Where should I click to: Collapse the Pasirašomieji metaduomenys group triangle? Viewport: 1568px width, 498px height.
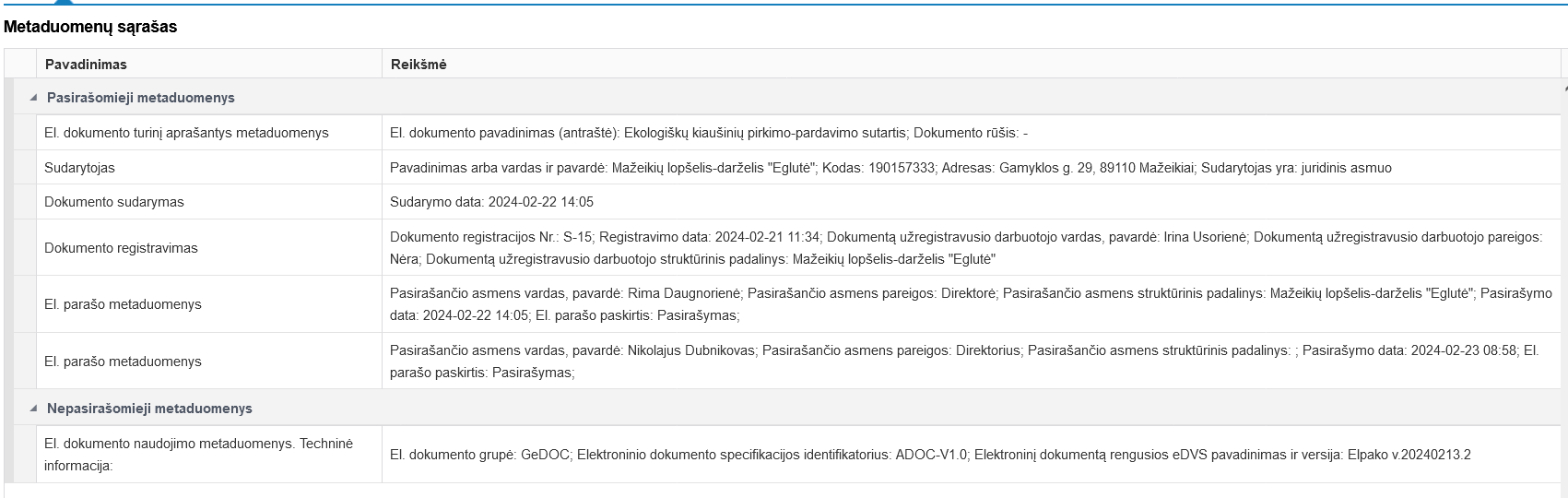pyautogui.click(x=34, y=98)
